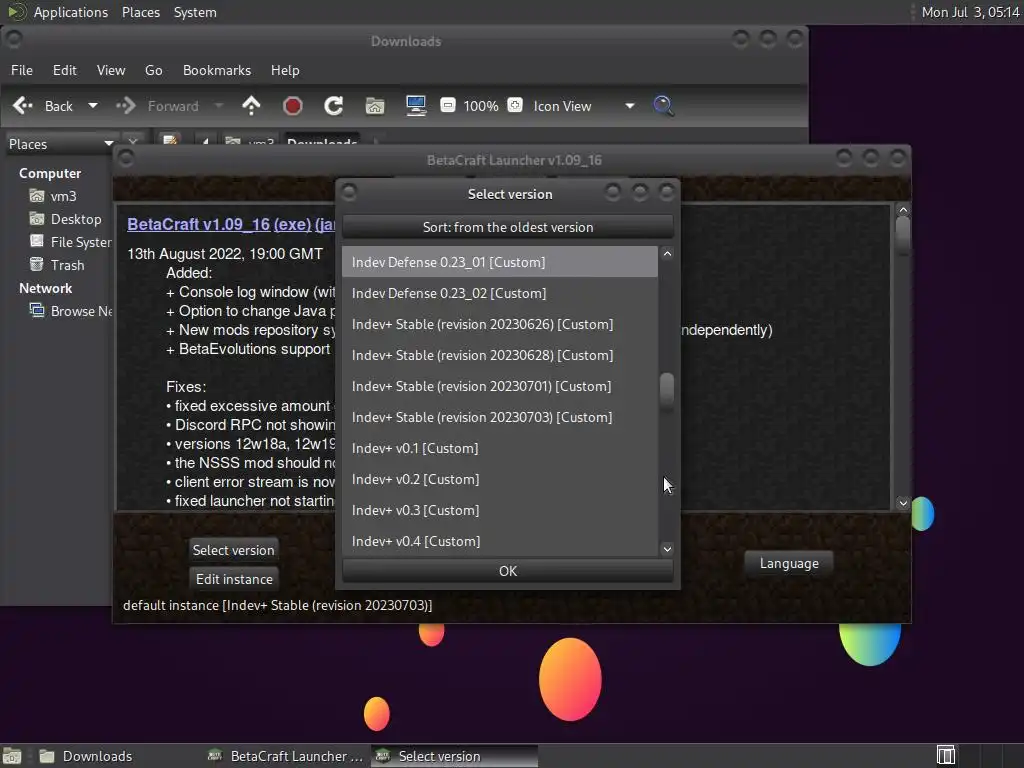
Task: Select Indev Defense 0.23_01 [Custom]
Action: pyautogui.click(x=500, y=262)
